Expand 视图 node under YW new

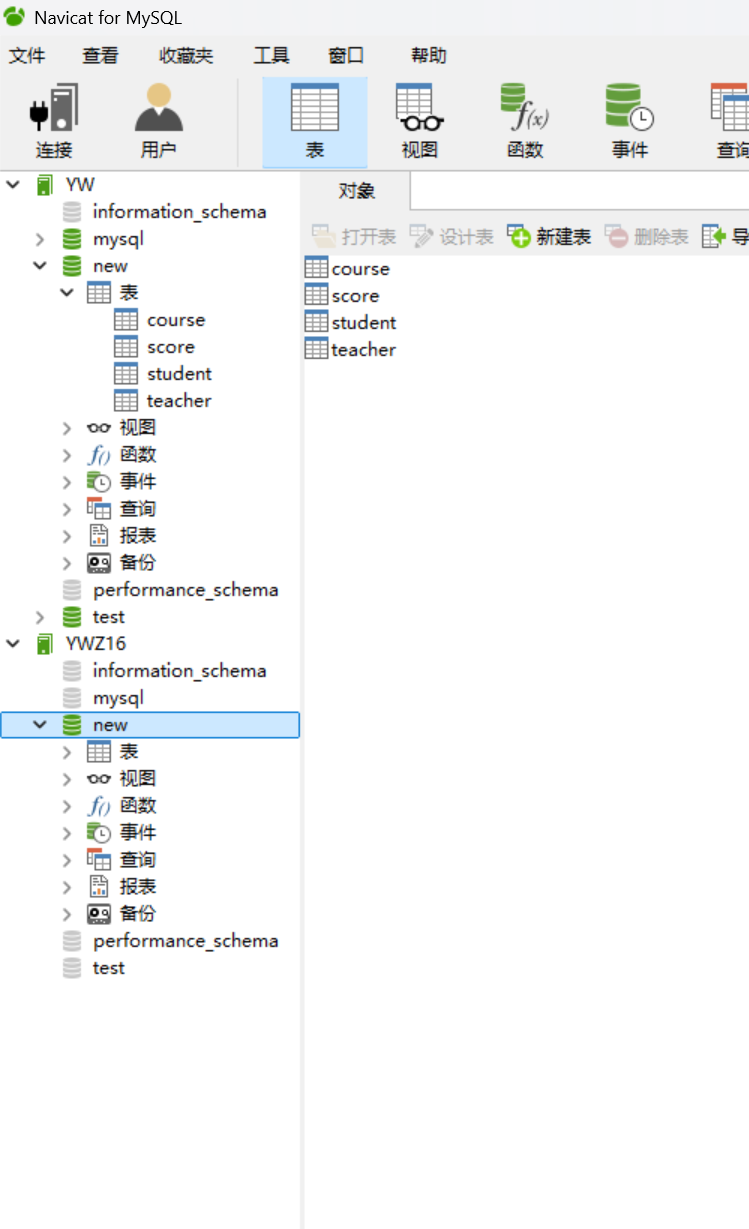[x=66, y=428]
